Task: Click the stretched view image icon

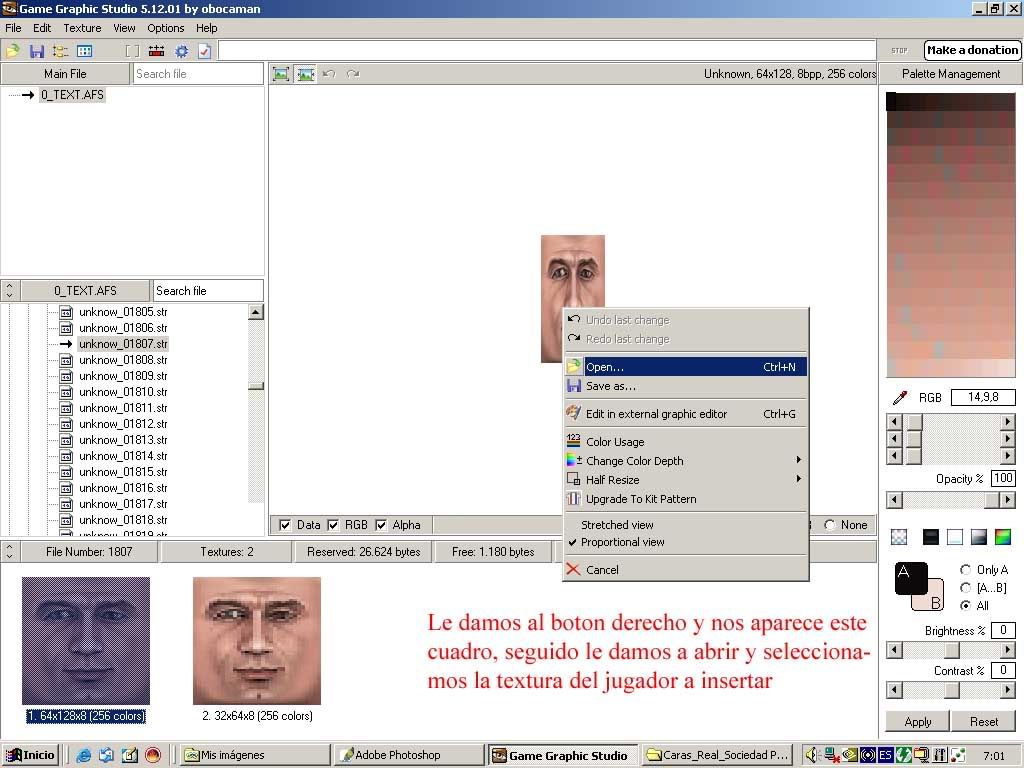Action: point(281,74)
